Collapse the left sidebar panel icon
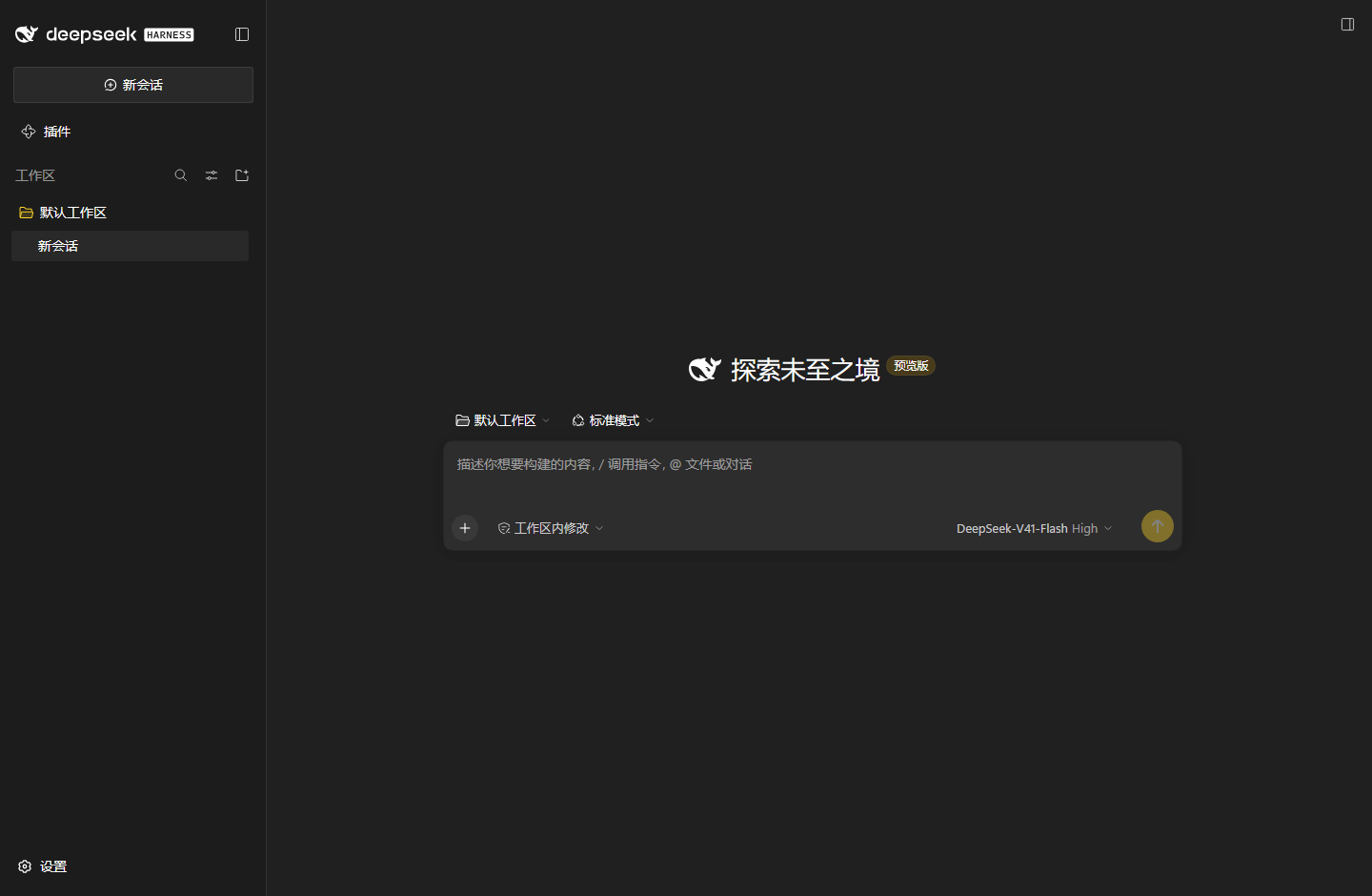This screenshot has width=1372, height=896. (242, 34)
